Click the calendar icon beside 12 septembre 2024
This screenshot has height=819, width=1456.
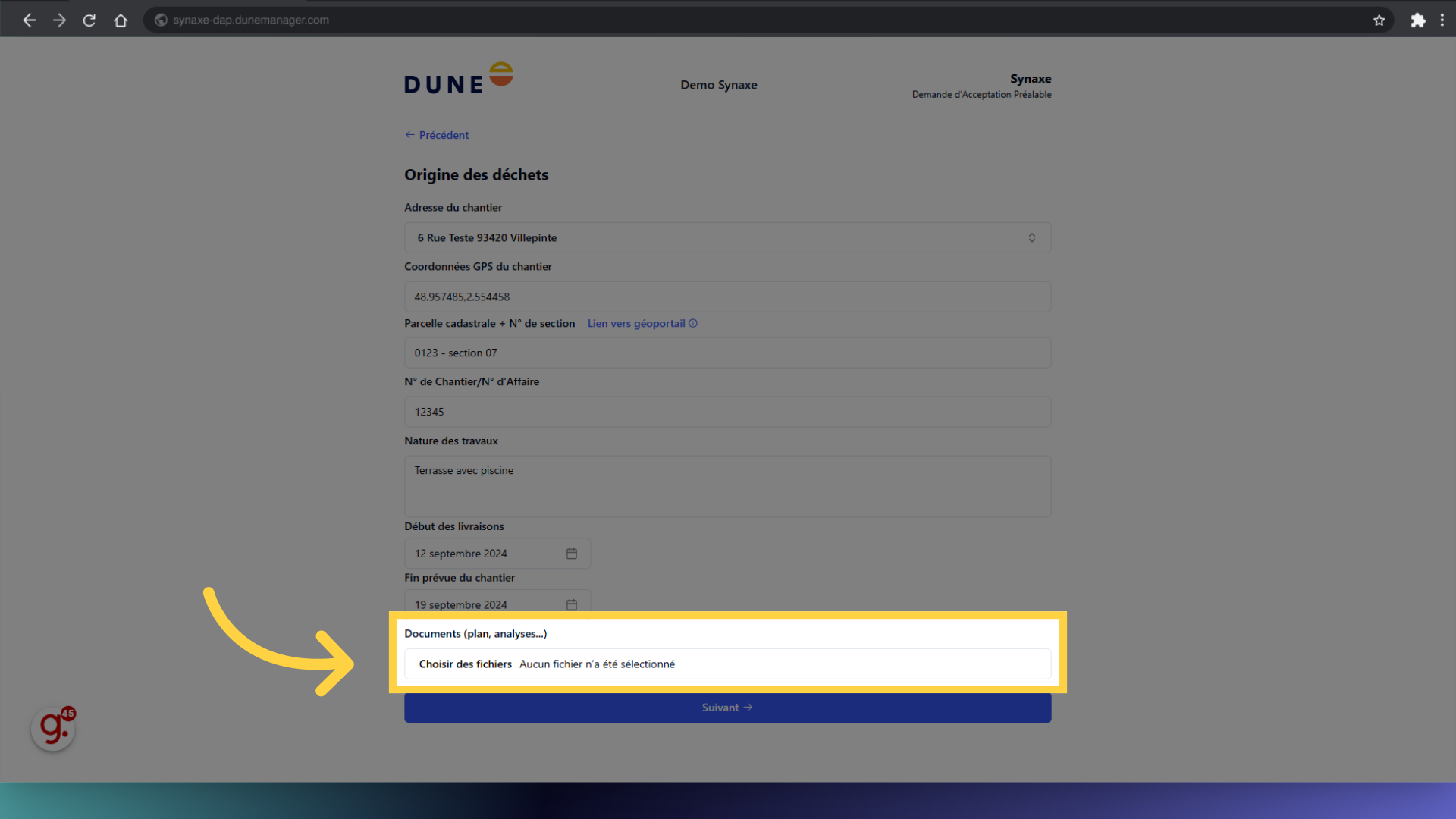pos(571,553)
